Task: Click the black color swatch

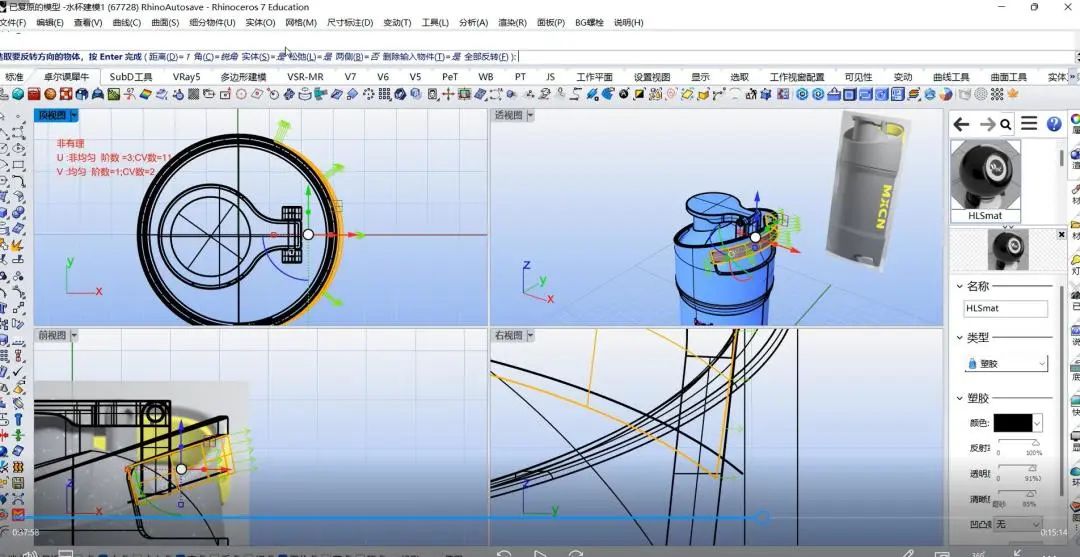Action: click(1012, 423)
